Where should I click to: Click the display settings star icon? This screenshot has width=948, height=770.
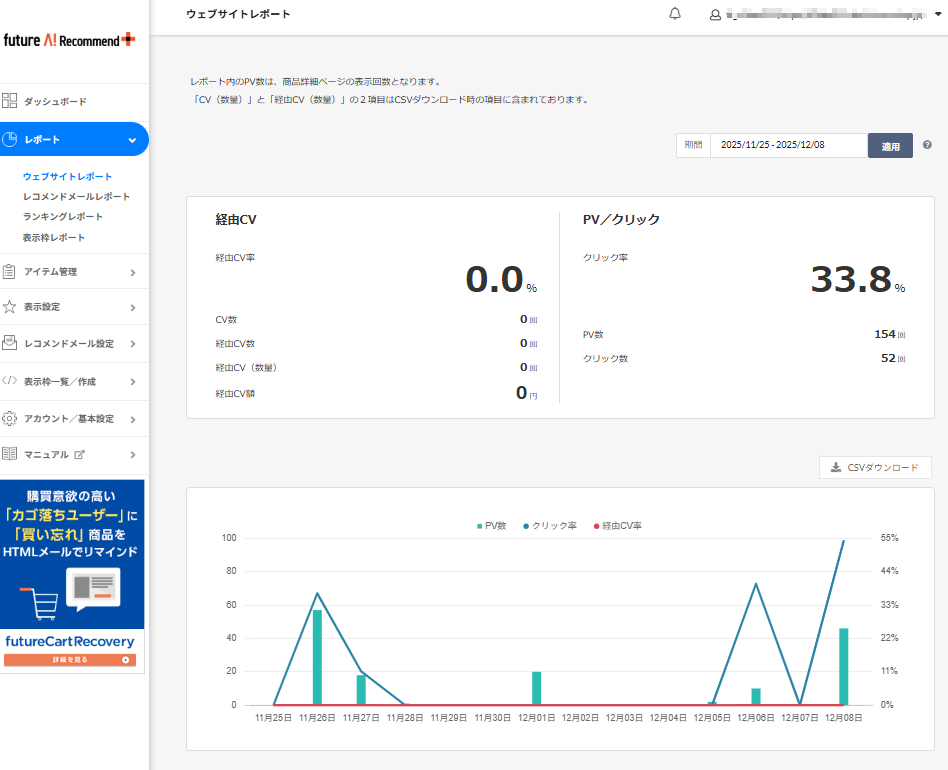coord(10,307)
